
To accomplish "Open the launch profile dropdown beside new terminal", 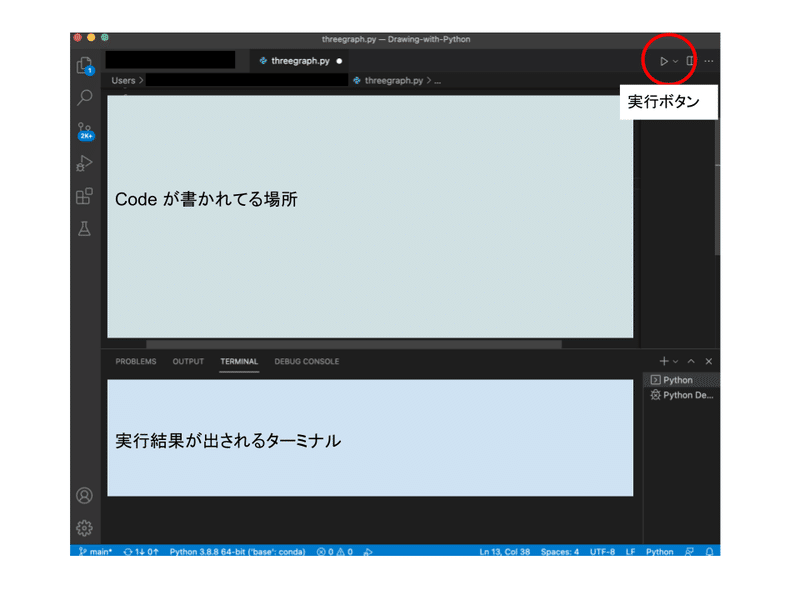I will [x=676, y=361].
